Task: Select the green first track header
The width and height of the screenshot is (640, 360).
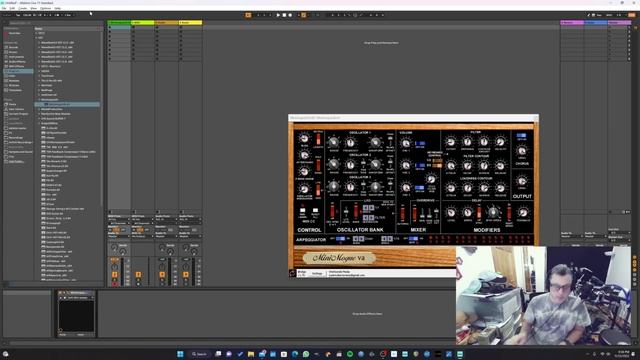Action: [119, 22]
